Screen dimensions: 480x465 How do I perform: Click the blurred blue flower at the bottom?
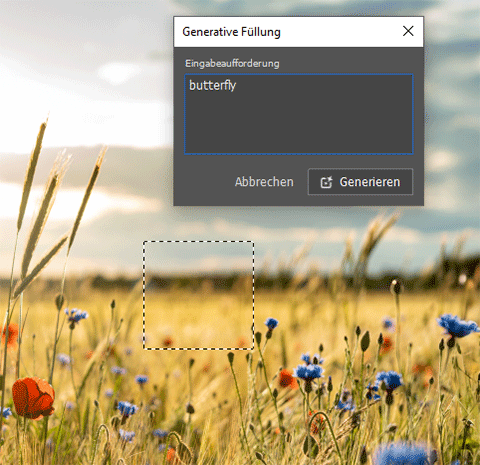click(402, 453)
